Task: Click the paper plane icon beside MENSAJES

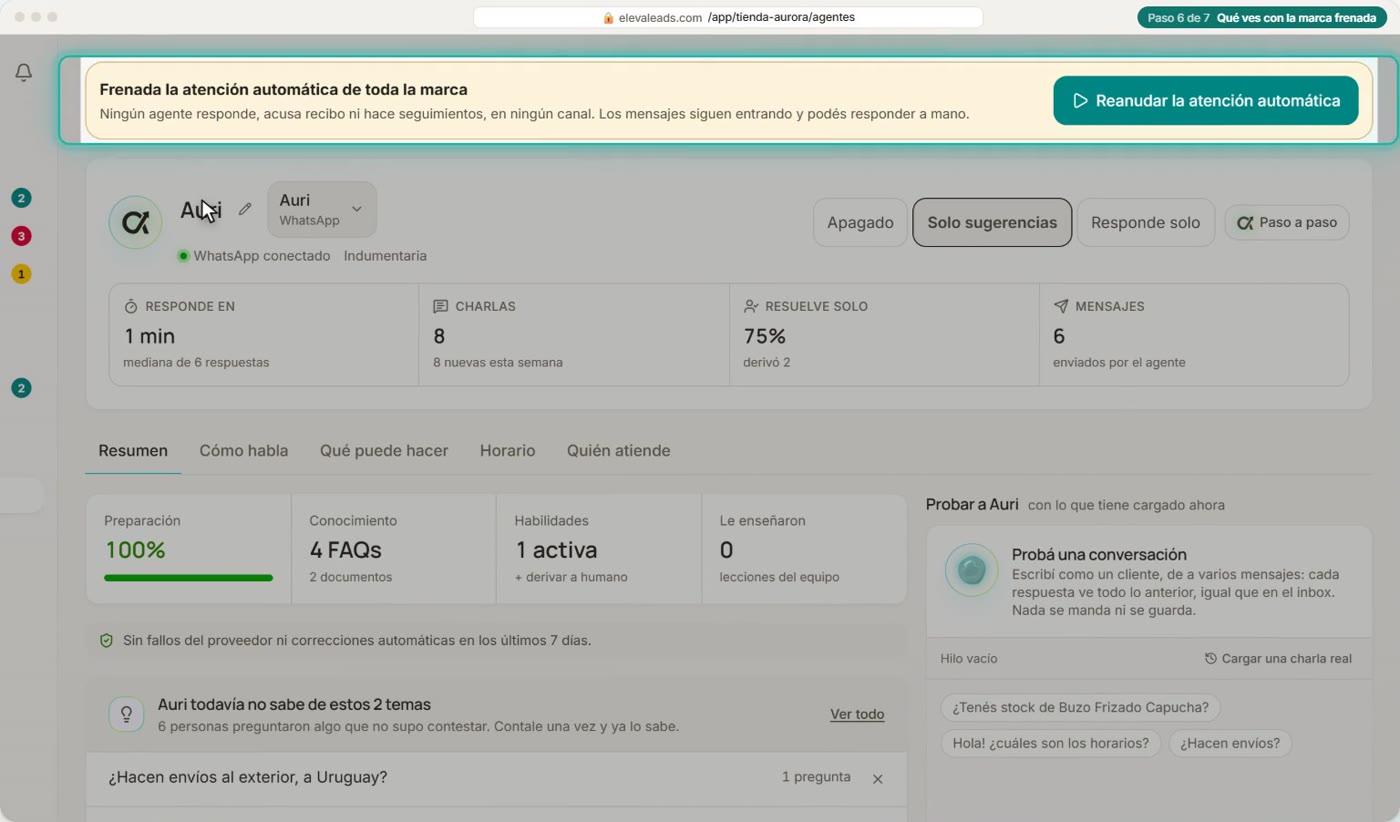Action: pos(1061,306)
